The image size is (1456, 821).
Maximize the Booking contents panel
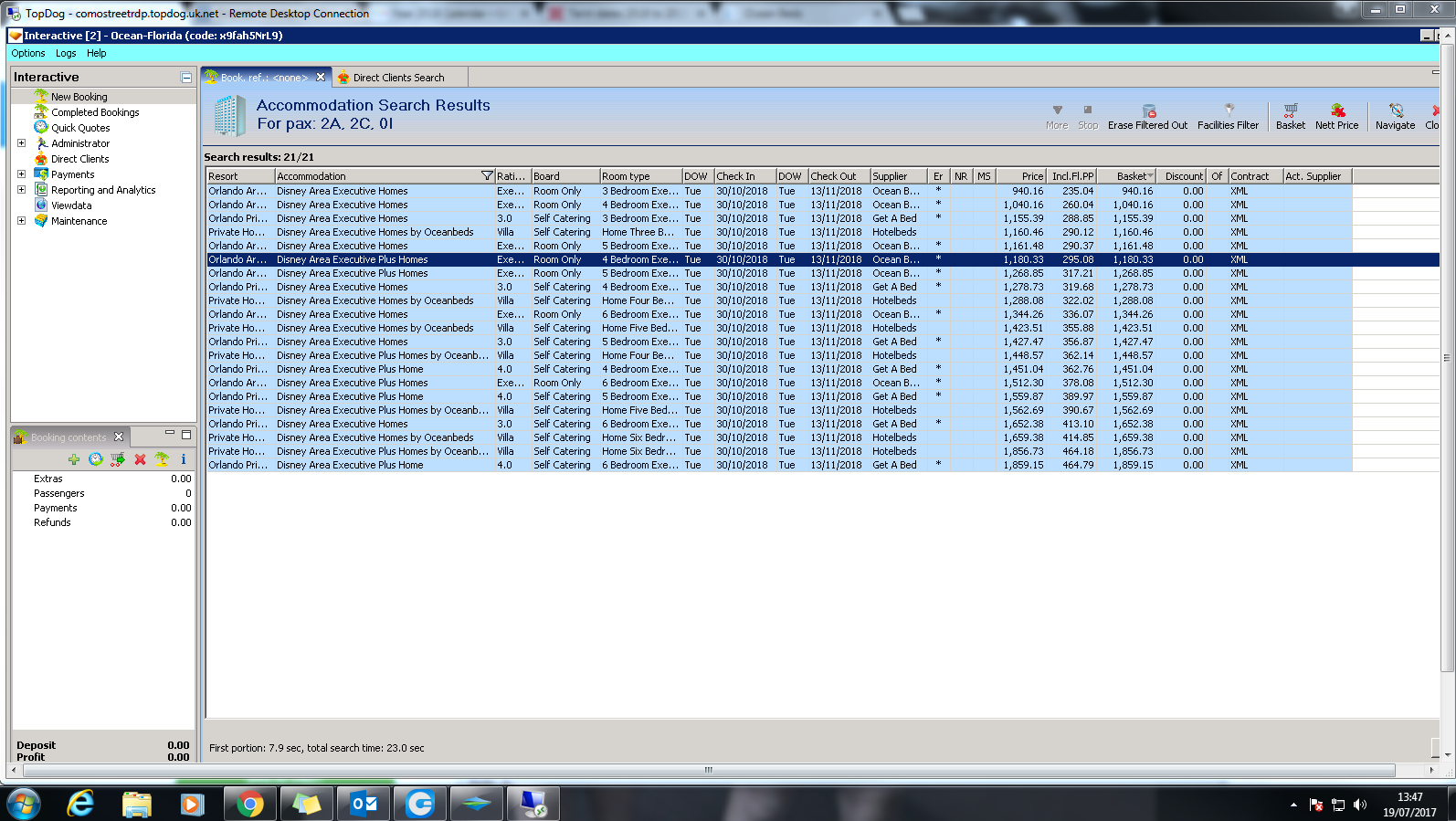tap(186, 435)
